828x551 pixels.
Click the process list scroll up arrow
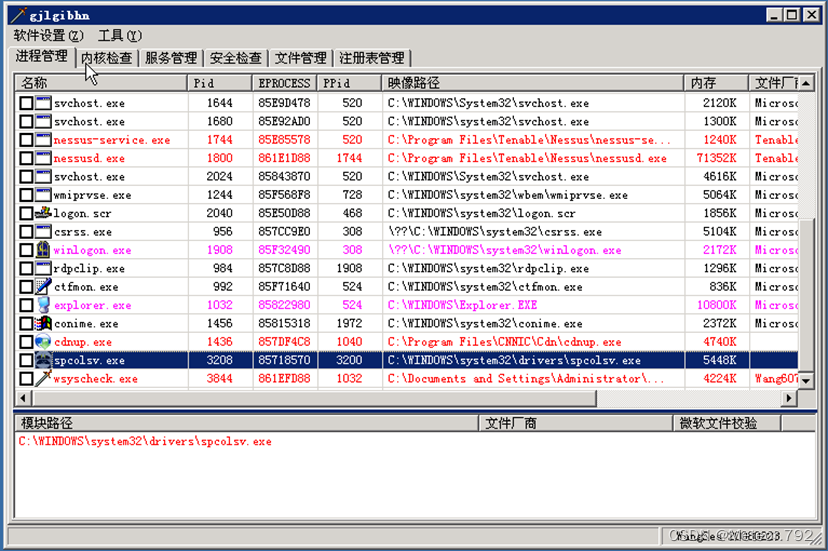pos(806,83)
